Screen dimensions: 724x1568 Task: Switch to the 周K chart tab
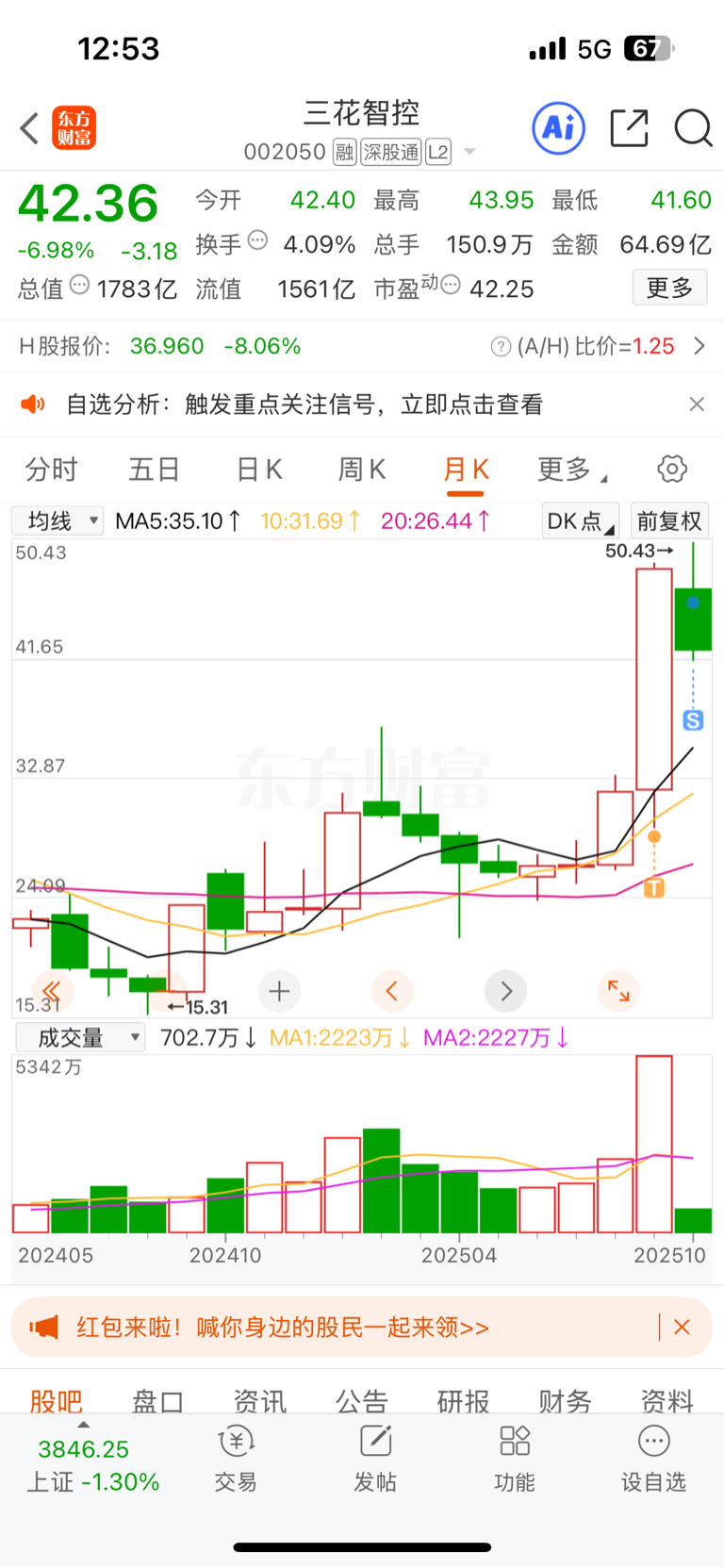(x=362, y=469)
